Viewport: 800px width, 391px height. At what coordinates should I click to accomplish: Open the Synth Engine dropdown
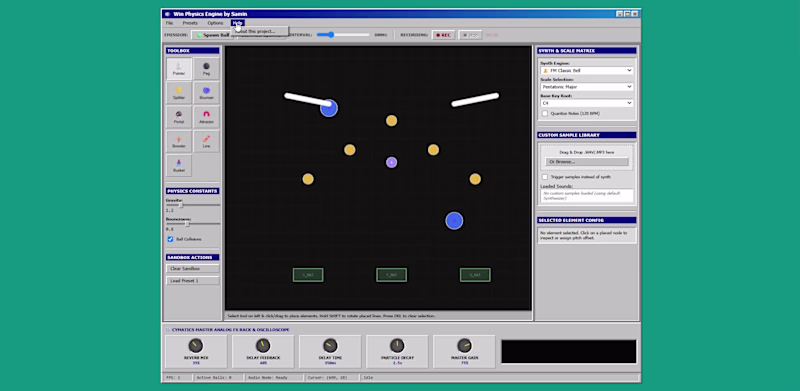click(x=587, y=70)
